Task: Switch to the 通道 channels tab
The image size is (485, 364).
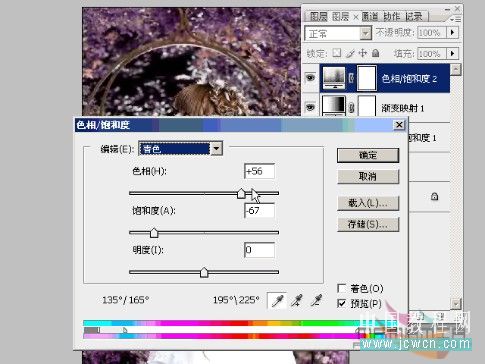Action: click(370, 16)
